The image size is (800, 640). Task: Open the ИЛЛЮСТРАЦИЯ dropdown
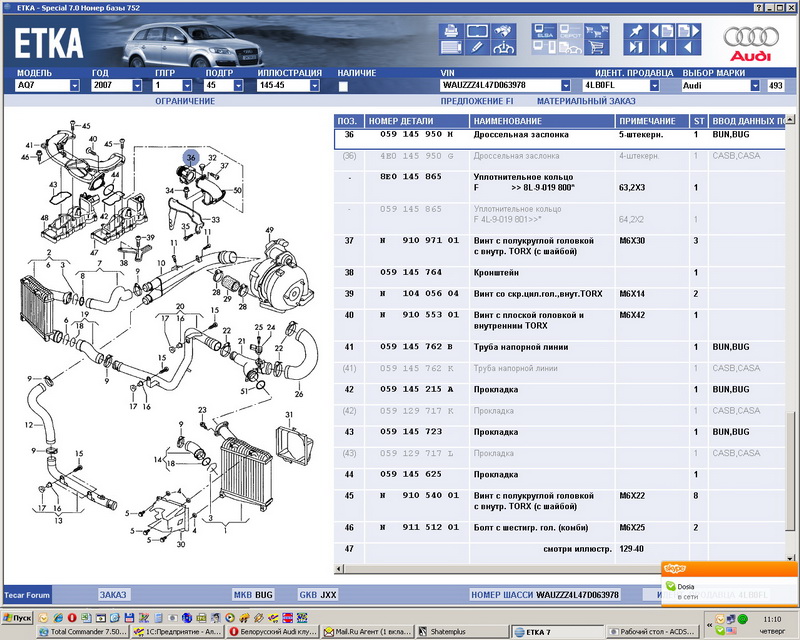pos(314,85)
